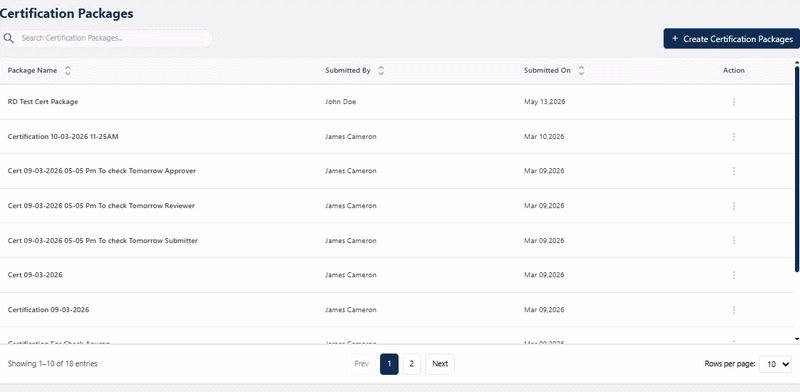This screenshot has height=392, width=800.
Task: Select 'Cert 09-03-2026 05-05 Pm To check Tomorrow Reviewer'
Action: (101, 206)
